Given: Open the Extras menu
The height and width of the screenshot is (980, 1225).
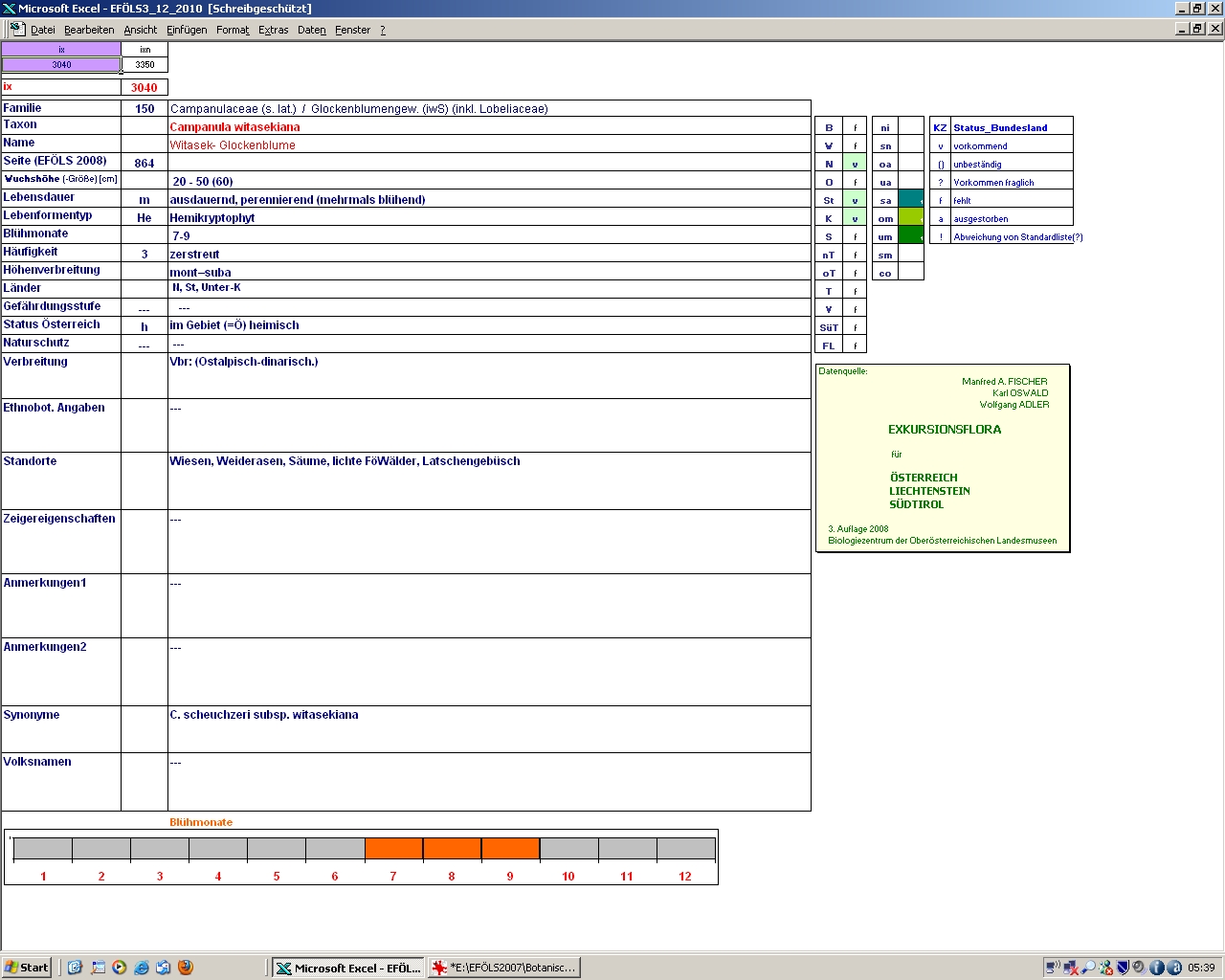Looking at the screenshot, I should point(274,30).
